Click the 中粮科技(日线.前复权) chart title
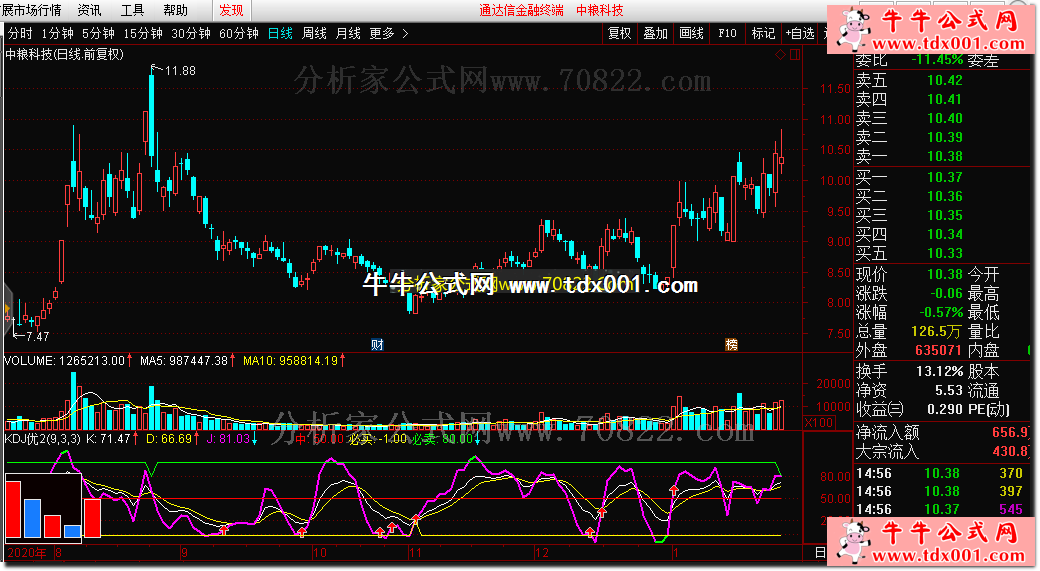The width and height of the screenshot is (1040, 571). tap(64, 54)
